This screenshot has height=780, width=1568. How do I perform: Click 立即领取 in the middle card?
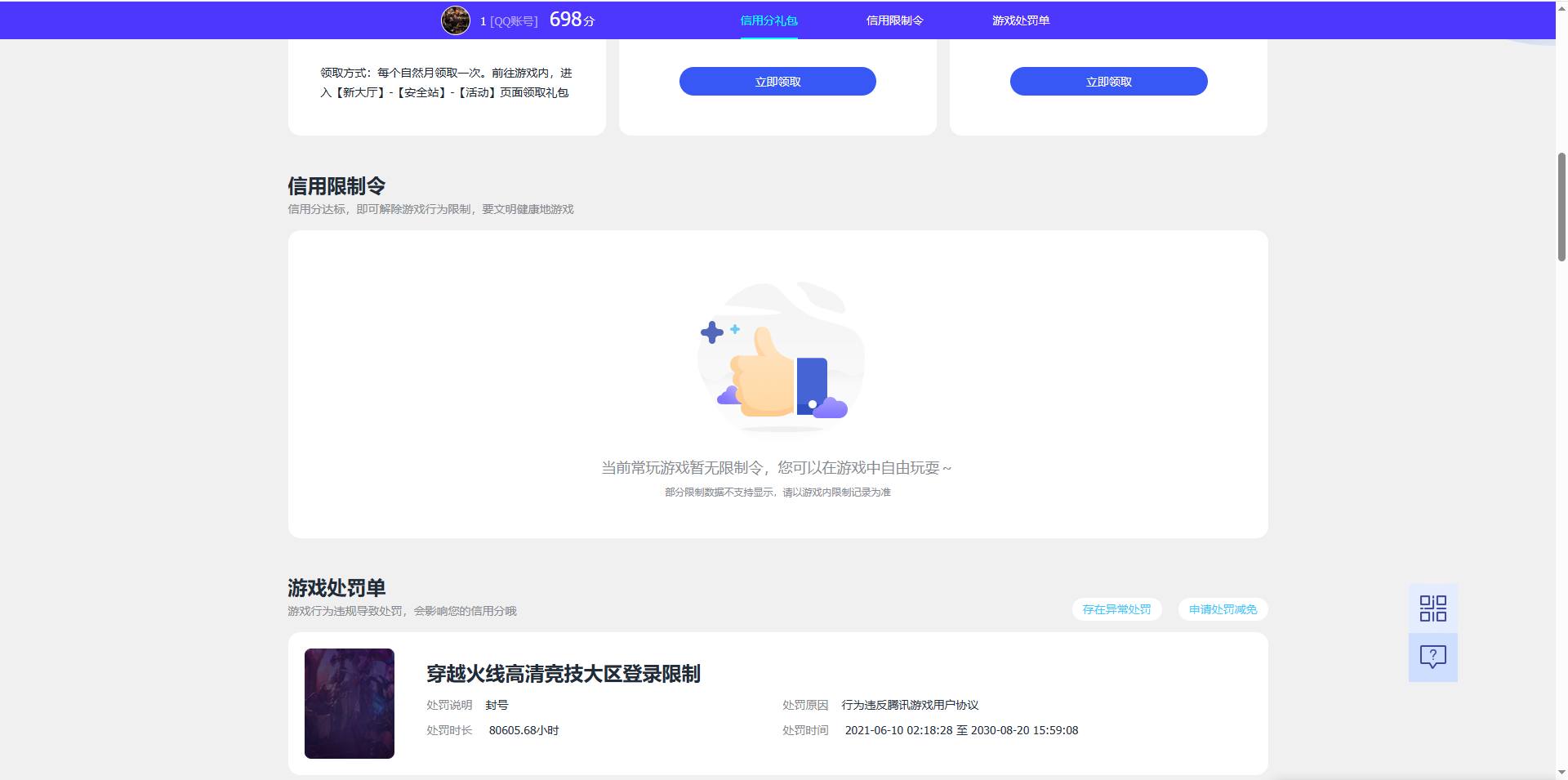click(x=777, y=82)
